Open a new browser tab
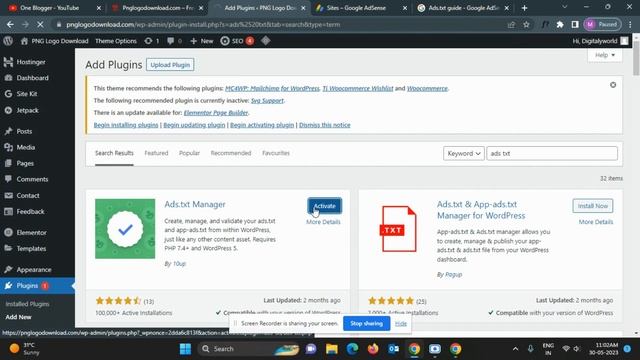 click(524, 8)
